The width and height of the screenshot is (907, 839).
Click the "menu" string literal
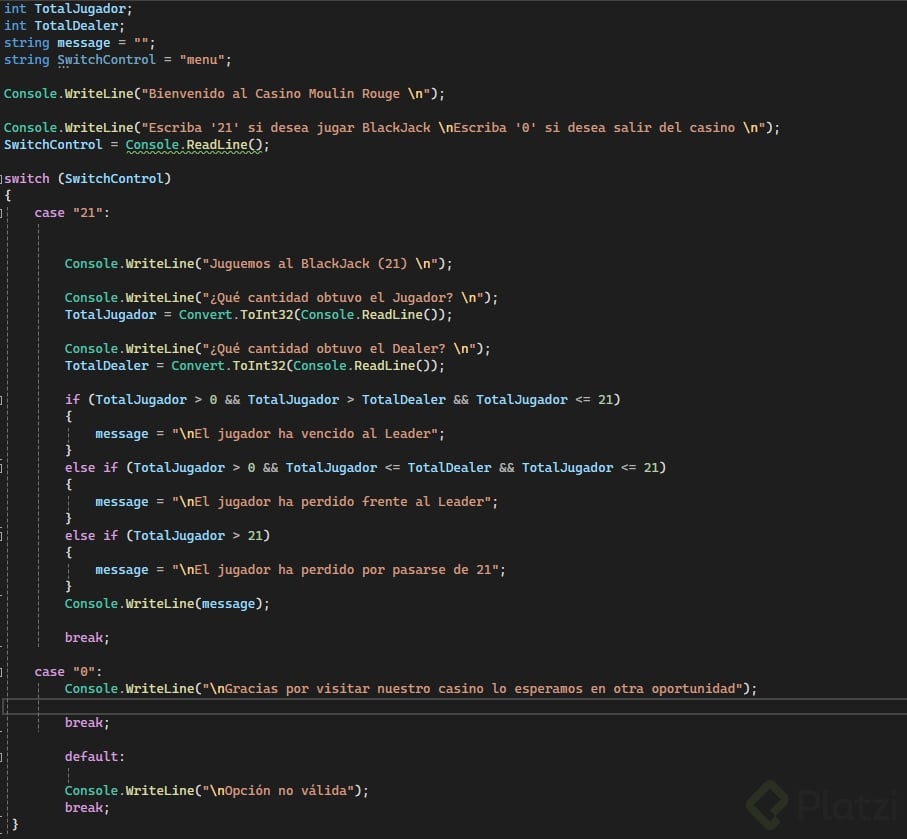[x=201, y=60]
